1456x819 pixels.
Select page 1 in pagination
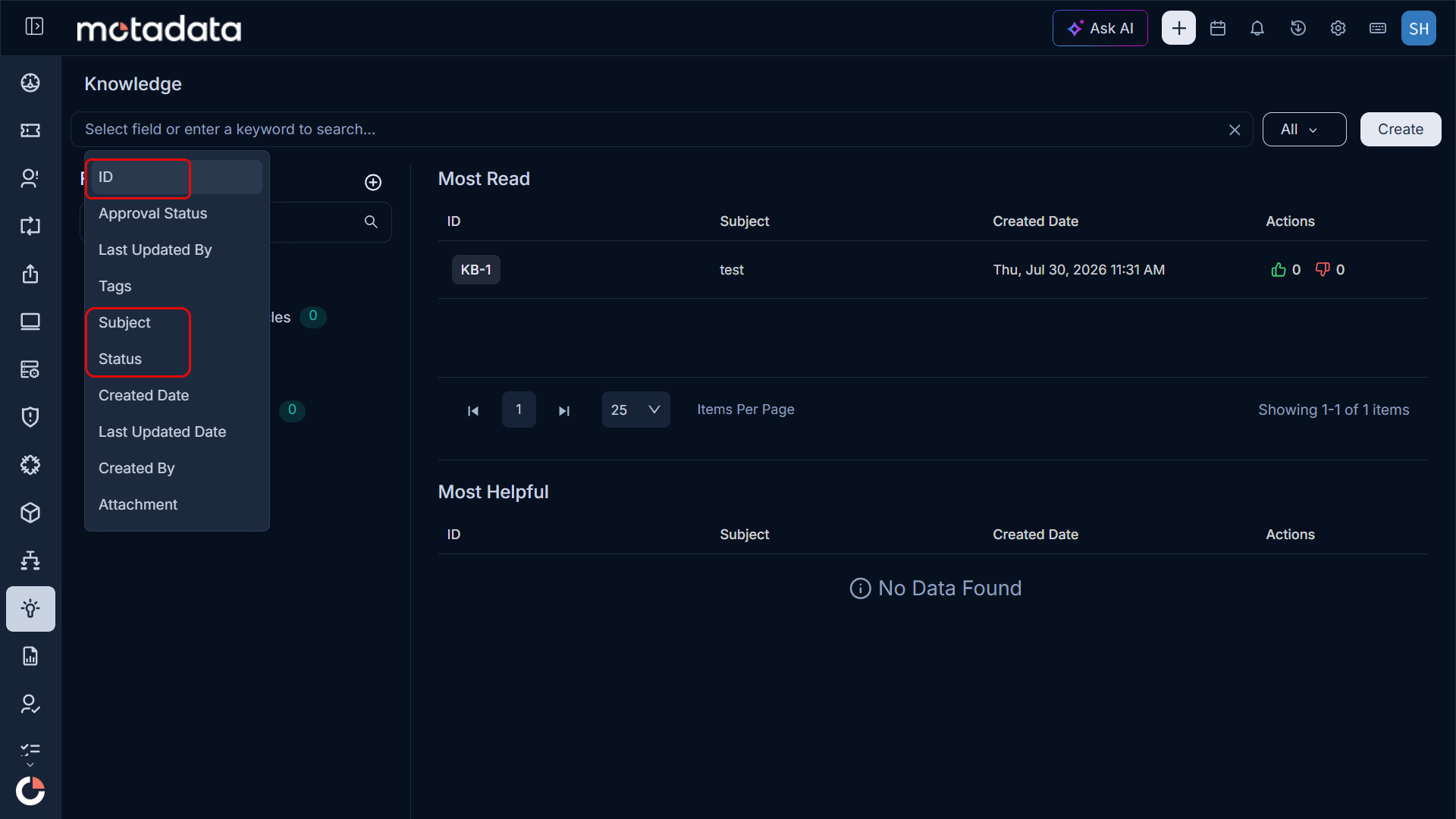pyautogui.click(x=519, y=409)
